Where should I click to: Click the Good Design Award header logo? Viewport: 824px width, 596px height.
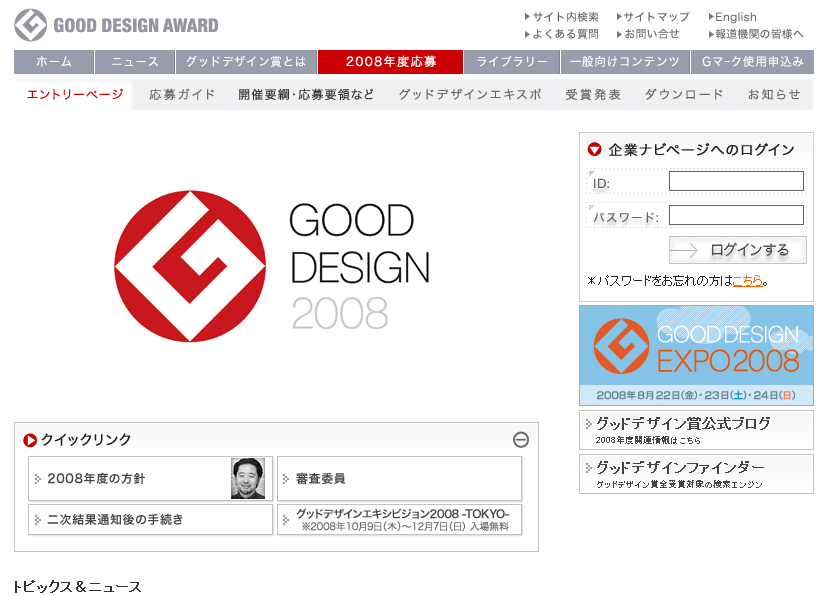116,25
